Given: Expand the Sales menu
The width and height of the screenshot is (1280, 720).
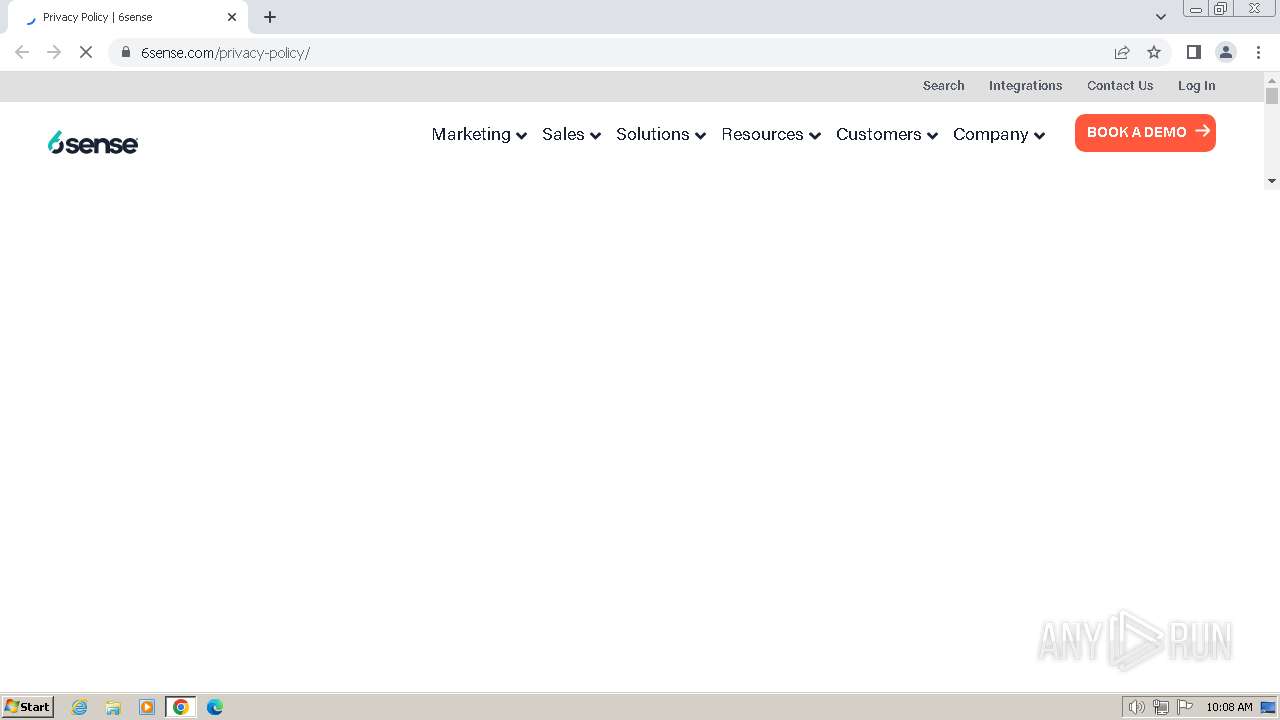Looking at the screenshot, I should (x=571, y=134).
